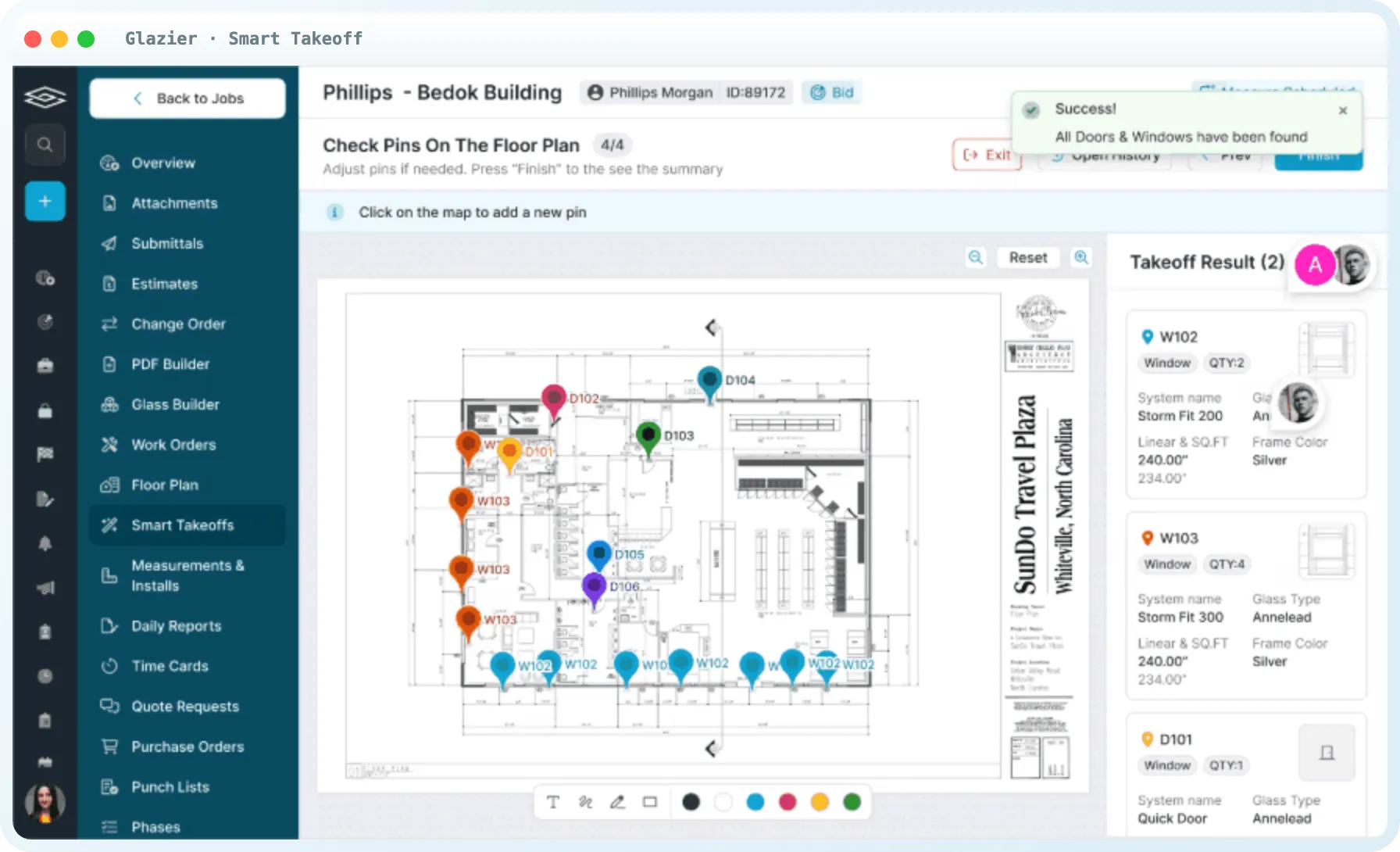Viewport: 1400px width, 852px height.
Task: Click the Reset zoom button
Action: (x=1028, y=257)
